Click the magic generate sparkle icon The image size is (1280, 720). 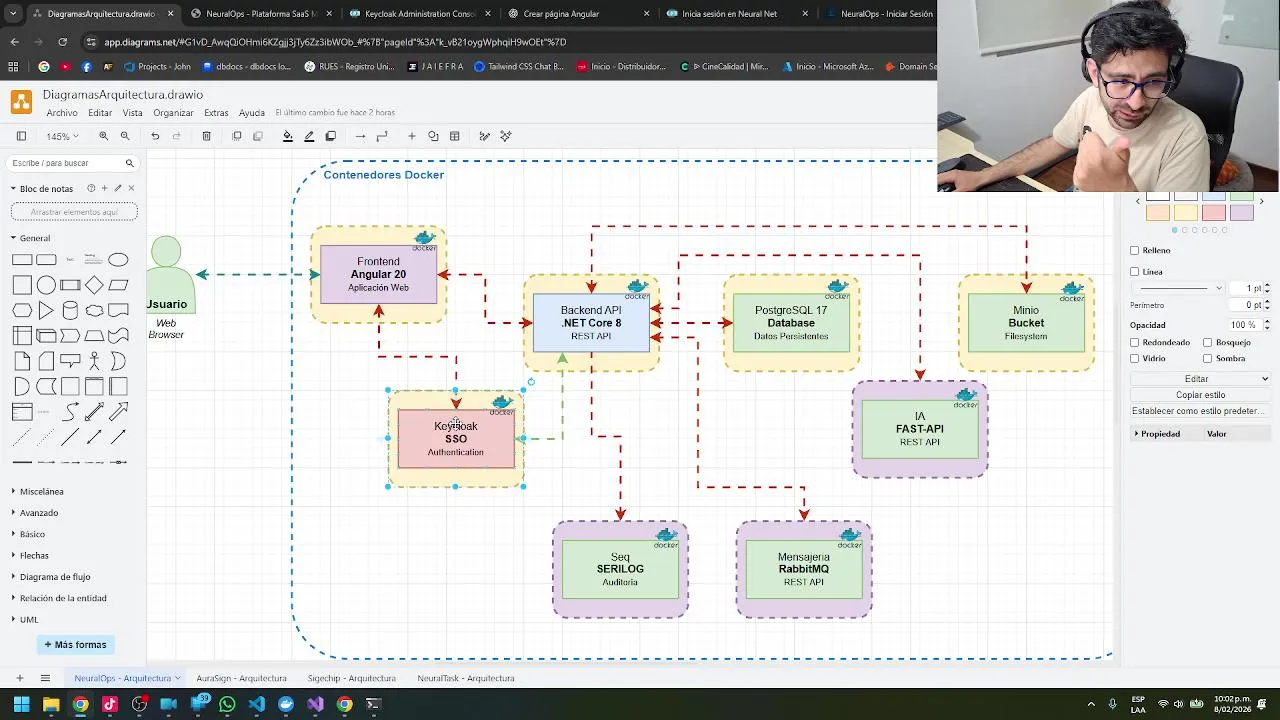click(x=506, y=136)
